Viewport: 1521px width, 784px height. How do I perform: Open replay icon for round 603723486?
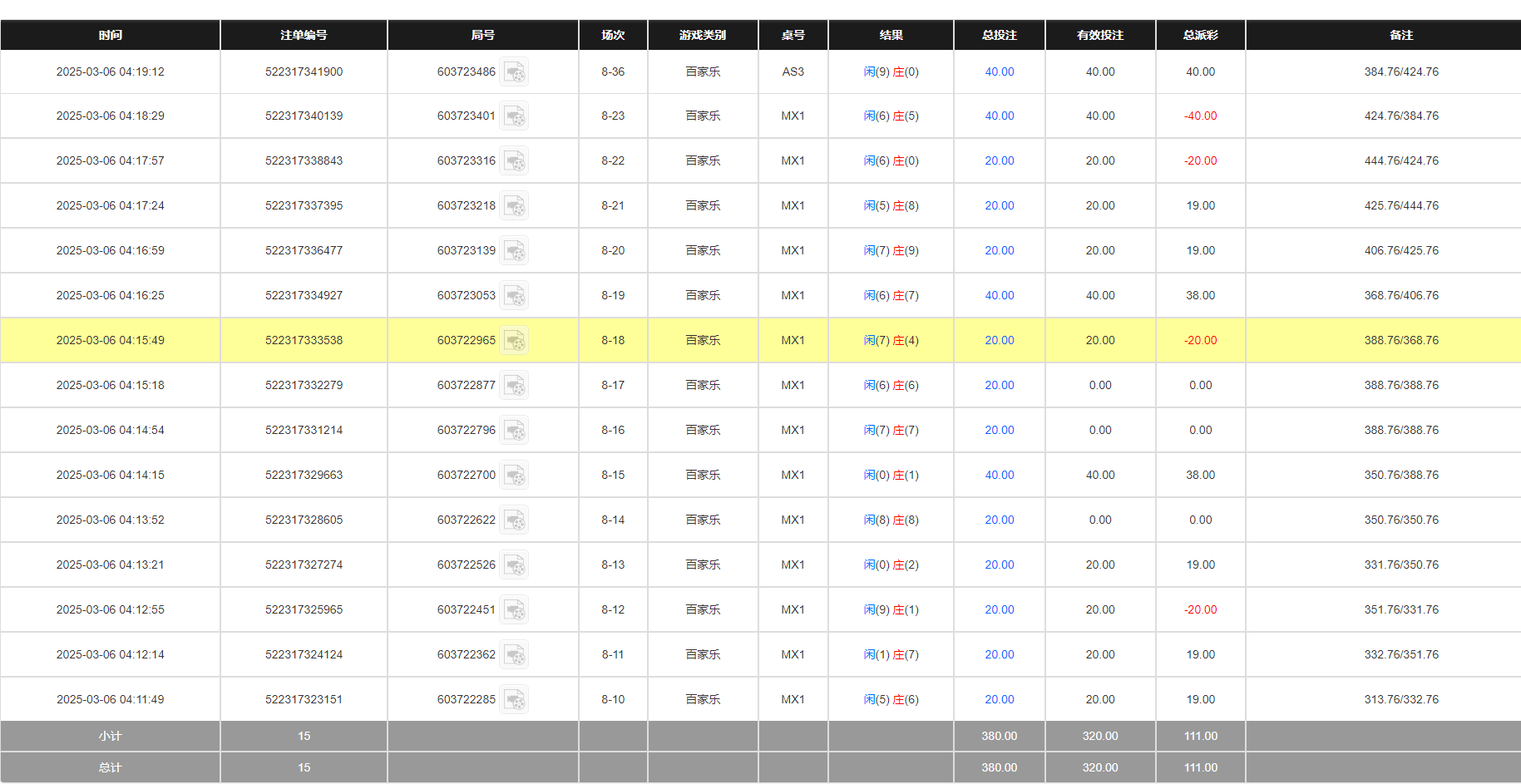click(x=514, y=72)
